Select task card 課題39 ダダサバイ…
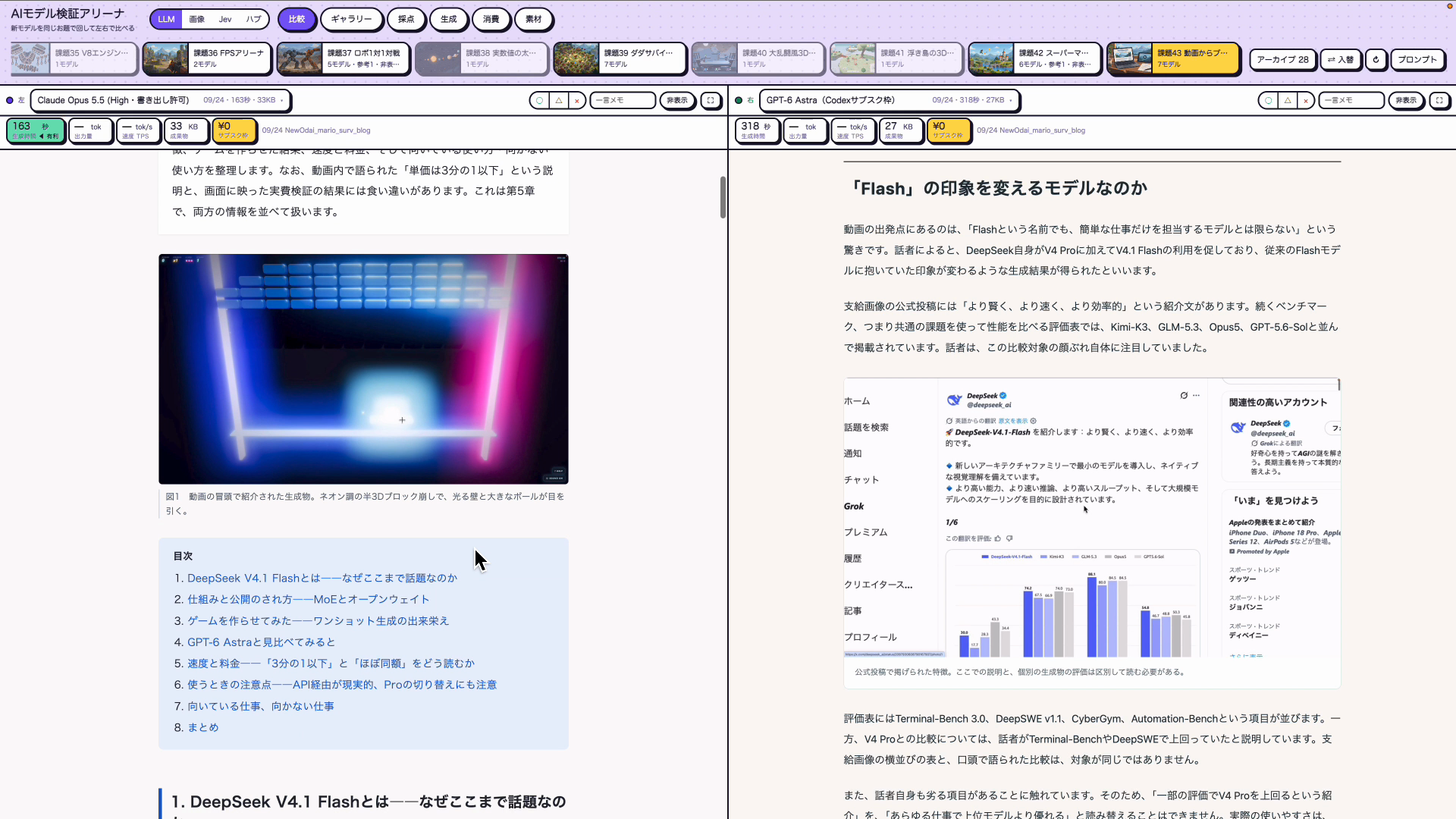Screen dimensions: 1456x819 click(x=620, y=58)
